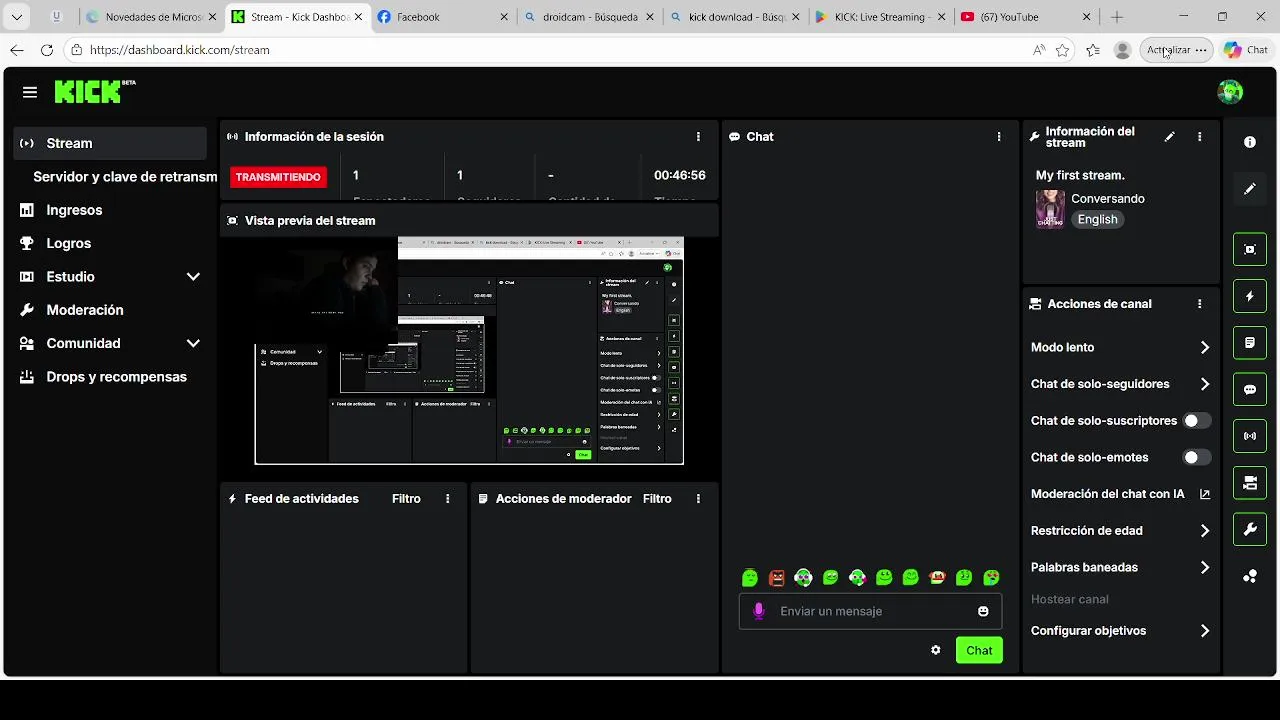Pick the first green emote in the row
Viewport: 1280px width, 720px height.
750,577
